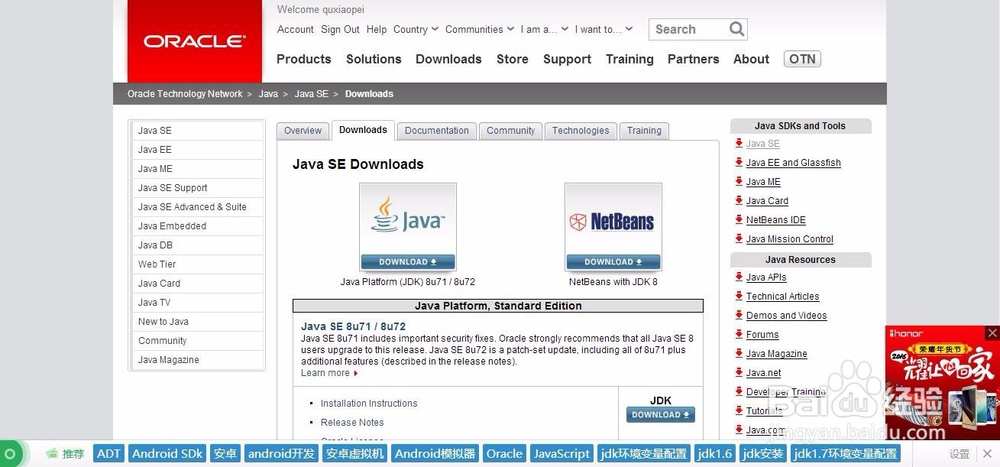Click the honor advertisement banner

pos(943,383)
